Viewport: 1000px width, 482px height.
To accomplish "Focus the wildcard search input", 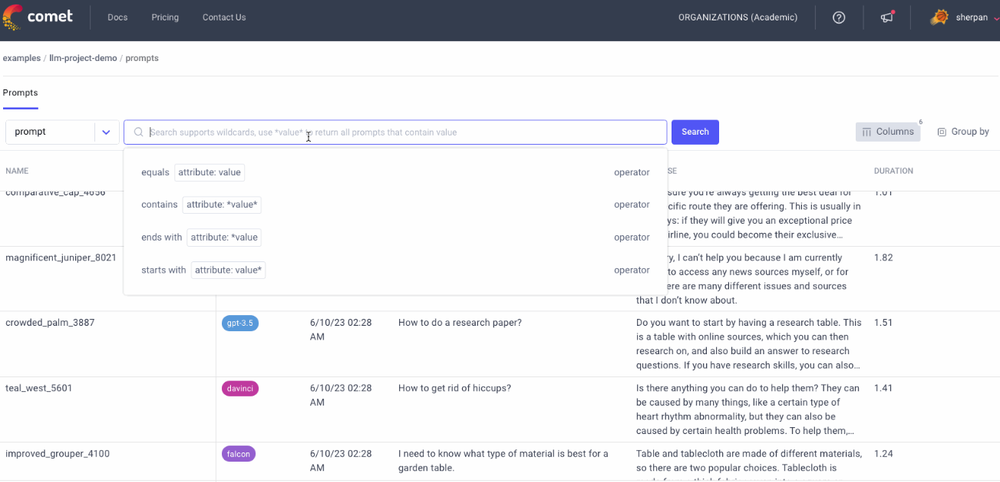I will pyautogui.click(x=395, y=133).
